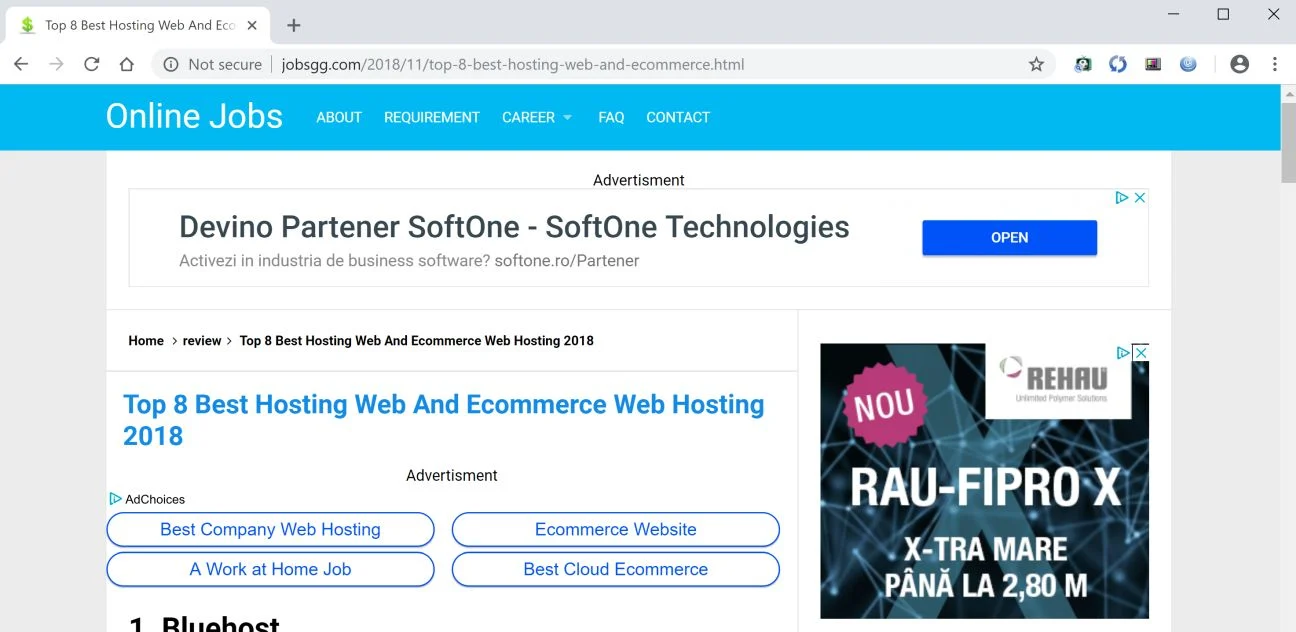Click the Home breadcrumb link
This screenshot has width=1296, height=632.
(x=146, y=341)
